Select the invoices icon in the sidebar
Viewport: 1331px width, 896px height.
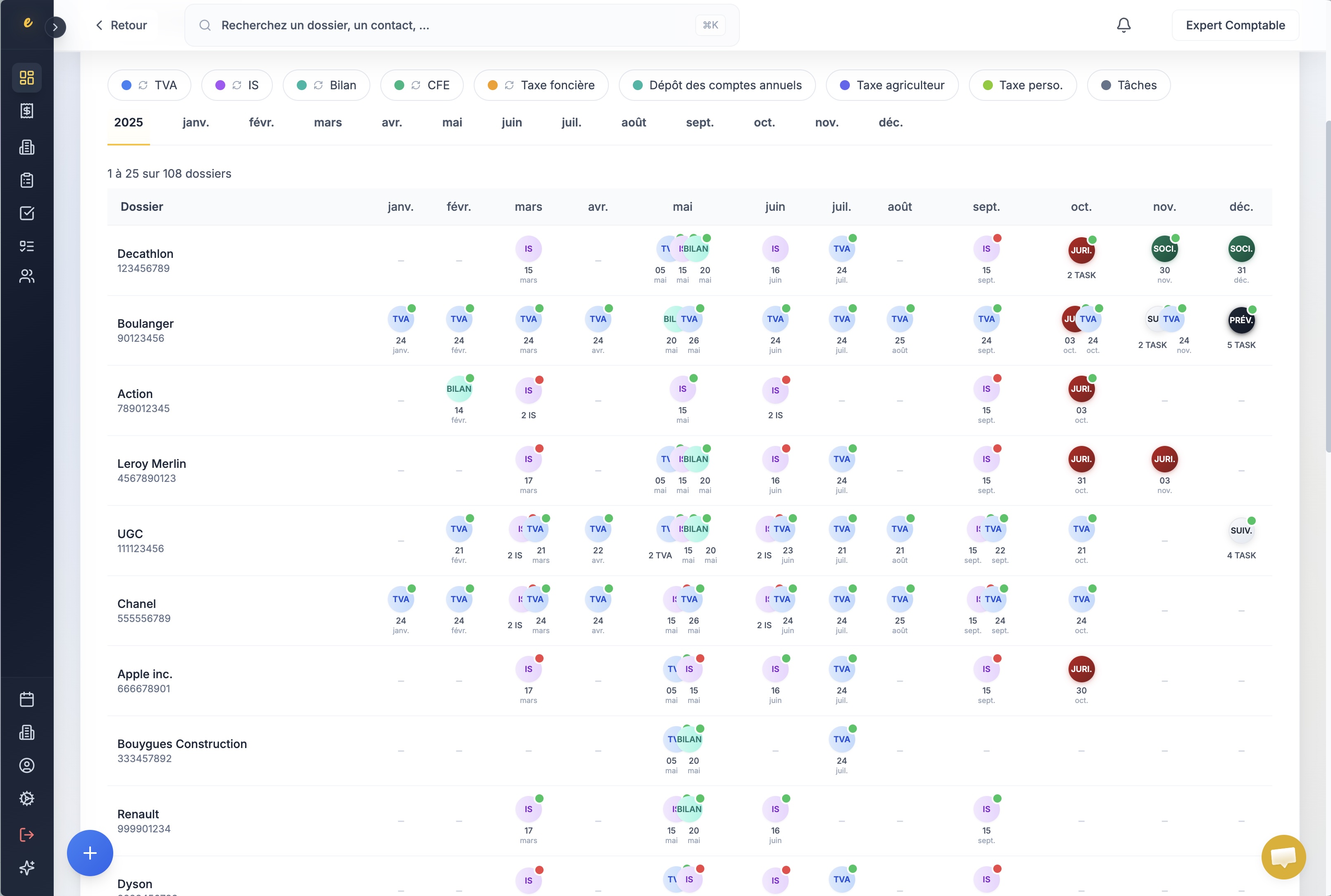tap(27, 111)
